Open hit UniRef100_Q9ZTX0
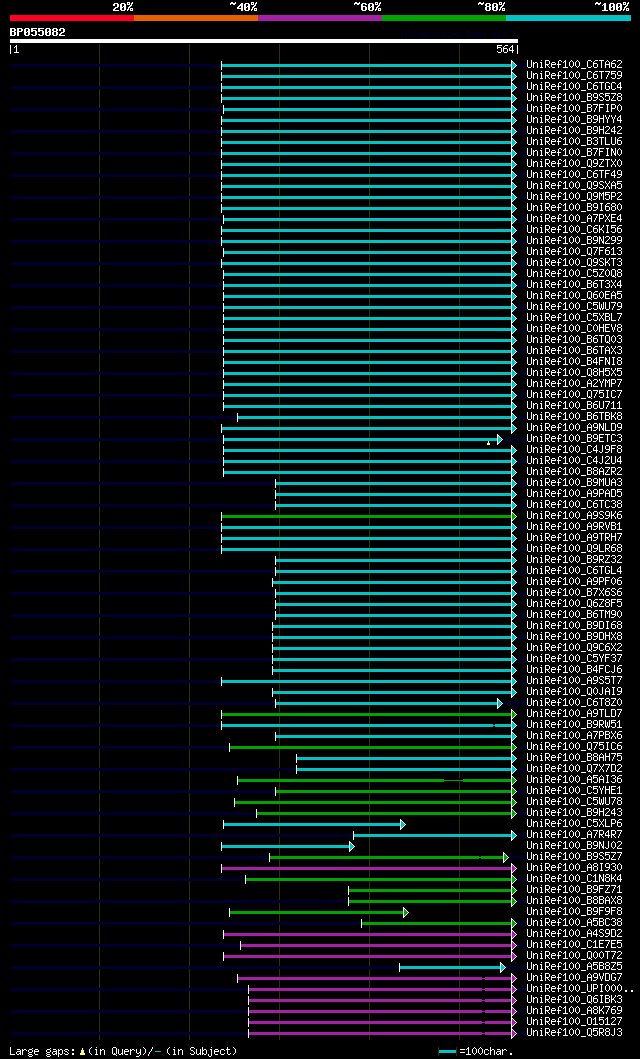Viewport: 640px width, 1059px height. click(575, 163)
